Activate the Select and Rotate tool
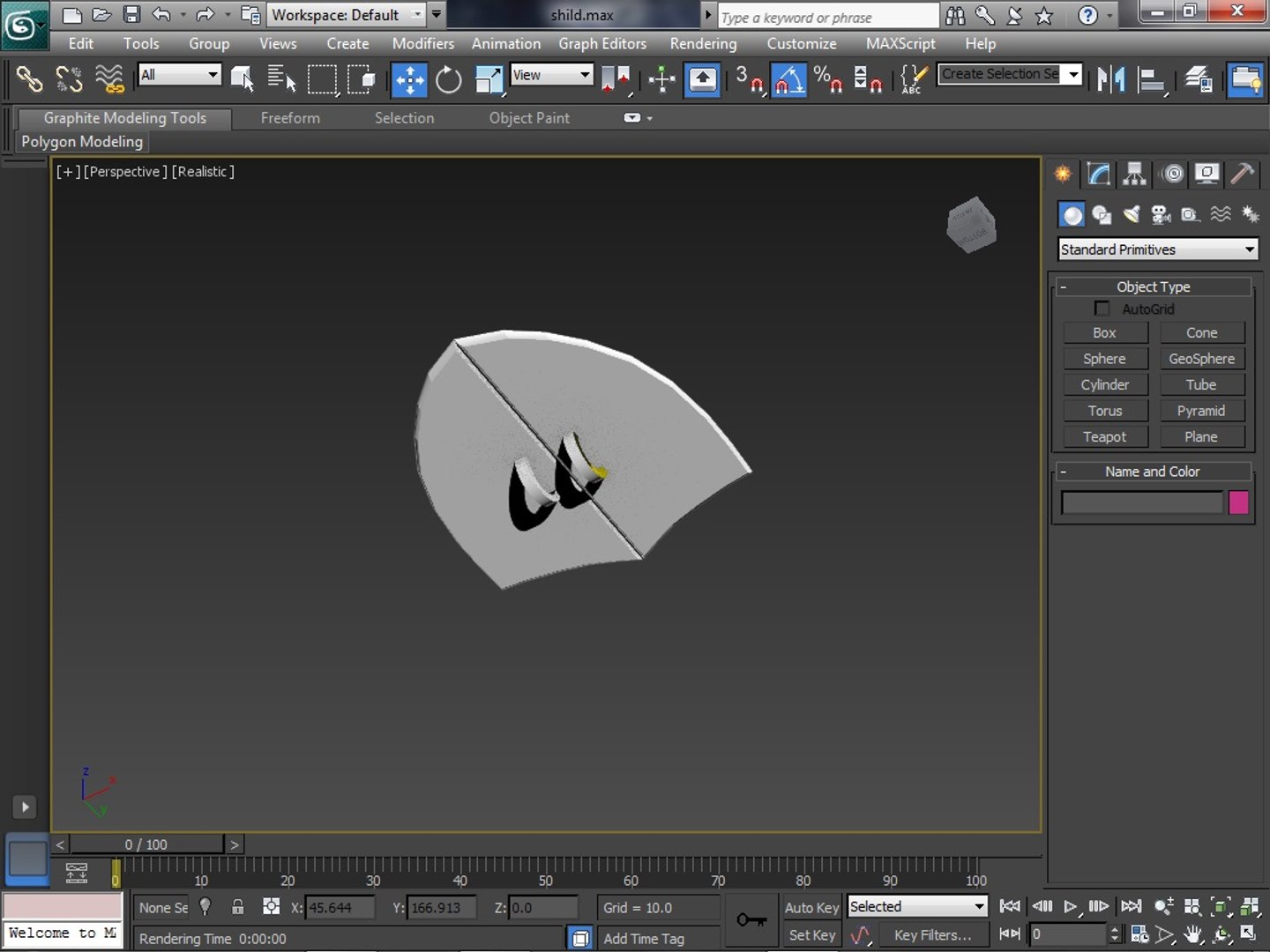1270x952 pixels. 449,79
